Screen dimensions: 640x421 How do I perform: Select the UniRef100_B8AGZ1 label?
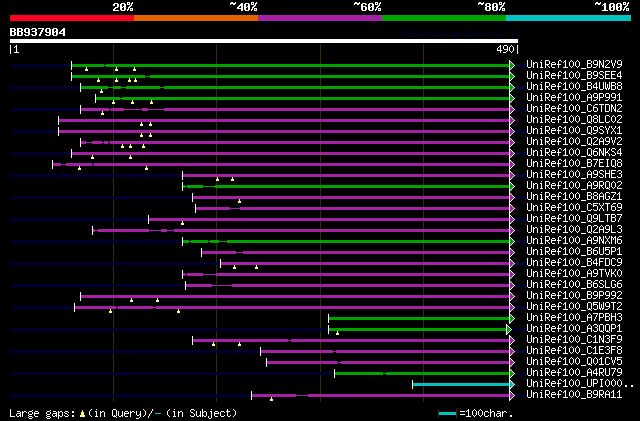coord(574,196)
